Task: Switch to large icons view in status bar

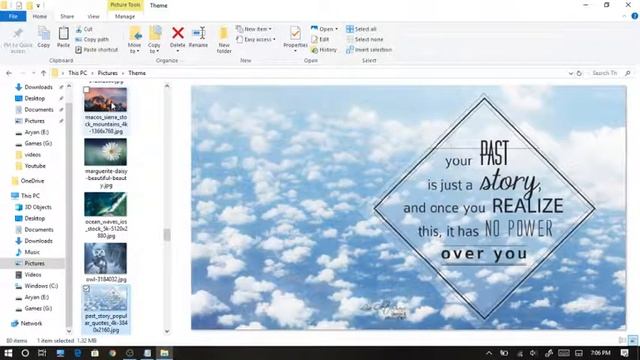Action: coord(633,340)
